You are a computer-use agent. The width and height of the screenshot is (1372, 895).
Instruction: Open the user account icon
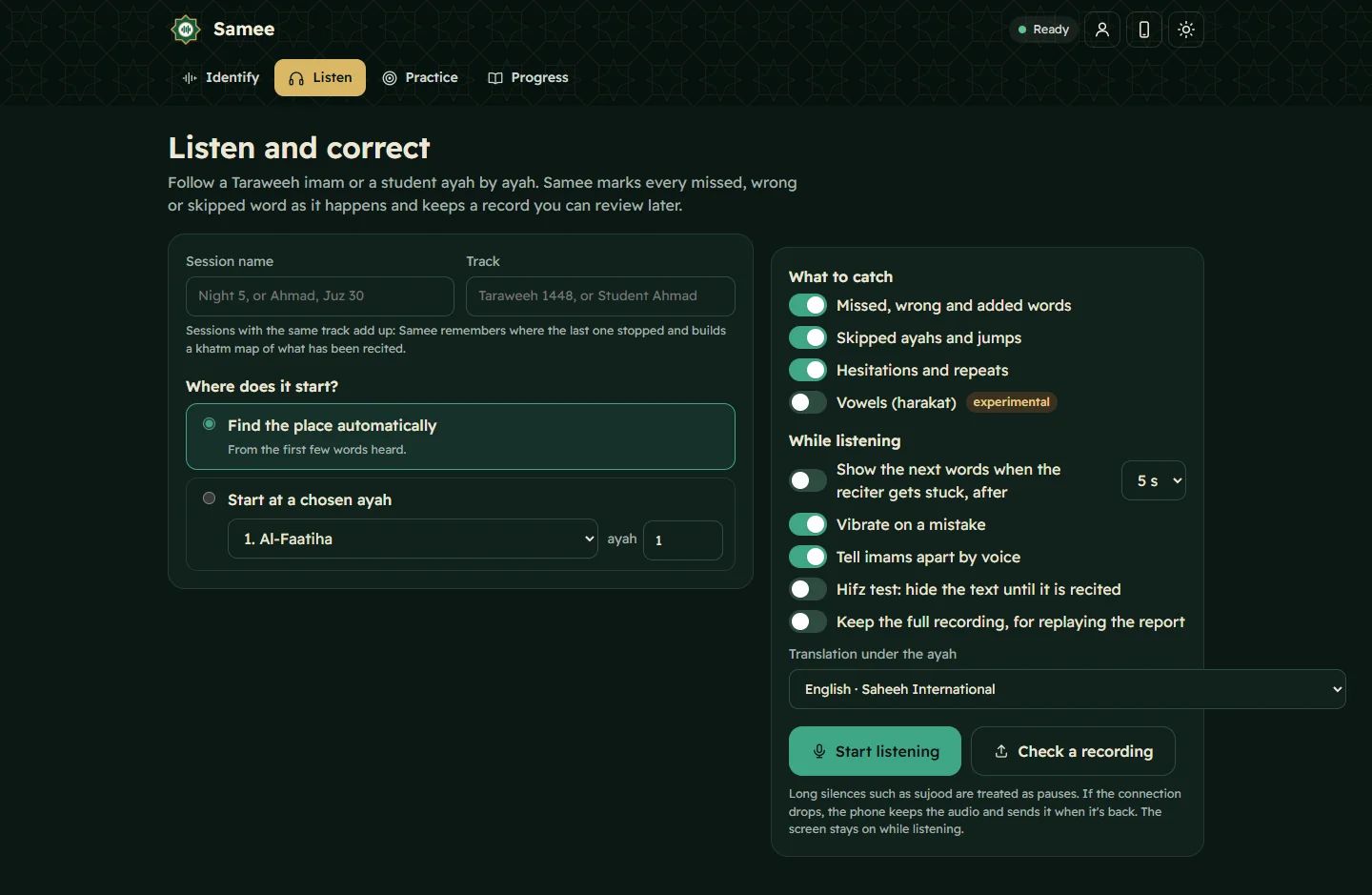[x=1102, y=30]
